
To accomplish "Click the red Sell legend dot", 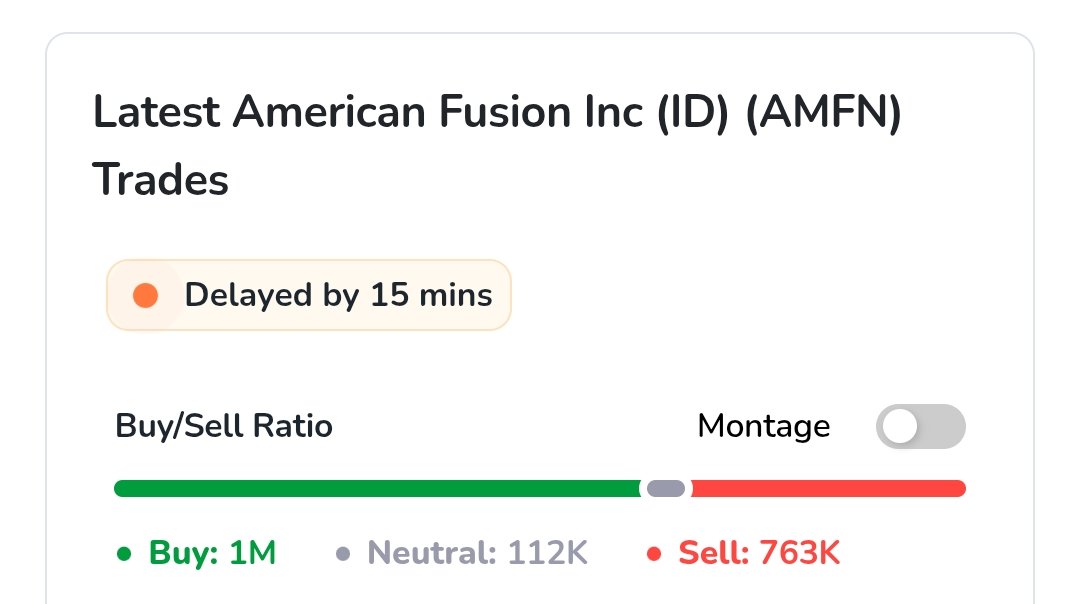I will pyautogui.click(x=654, y=554).
